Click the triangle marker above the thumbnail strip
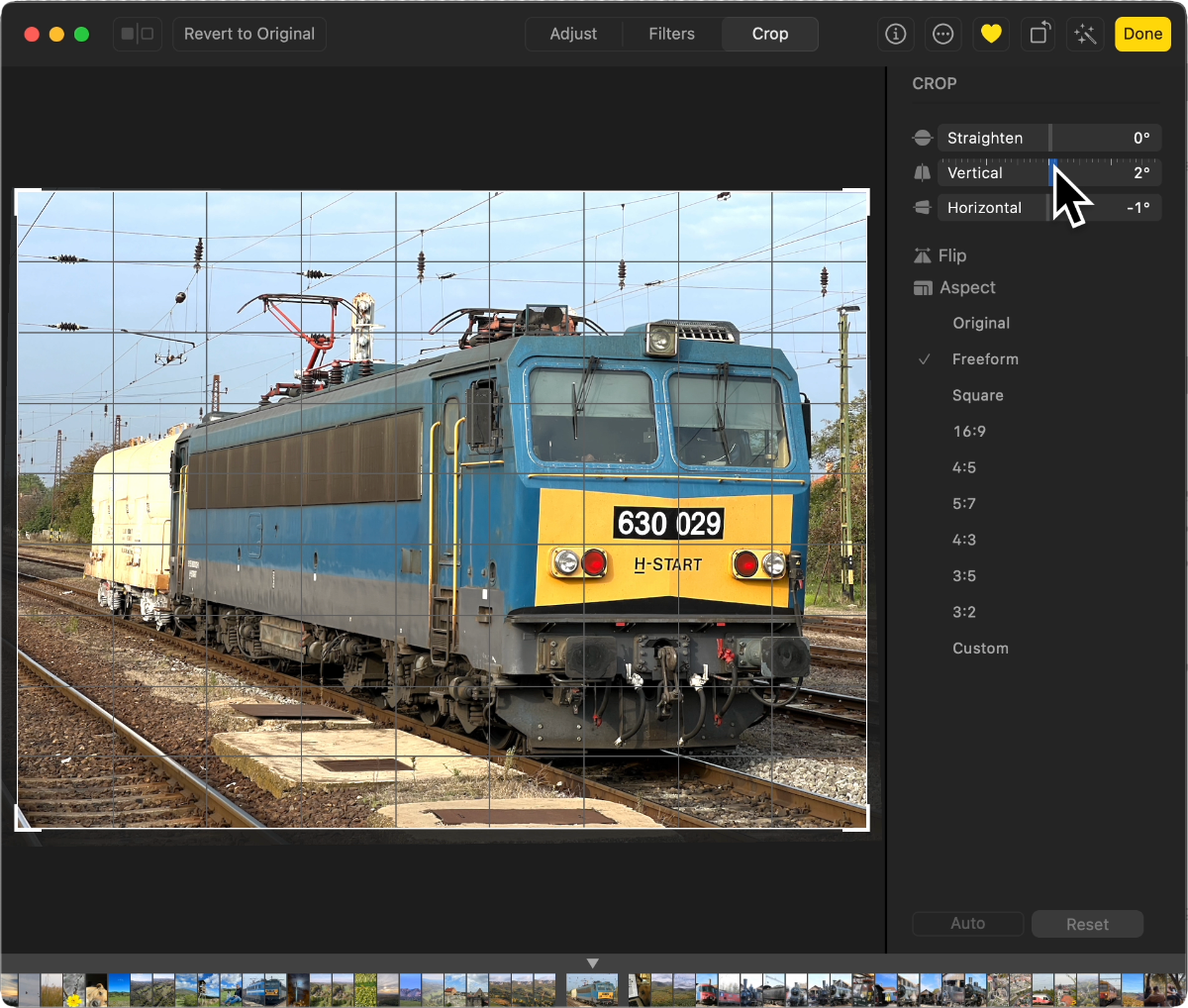This screenshot has width=1188, height=1008. (593, 963)
